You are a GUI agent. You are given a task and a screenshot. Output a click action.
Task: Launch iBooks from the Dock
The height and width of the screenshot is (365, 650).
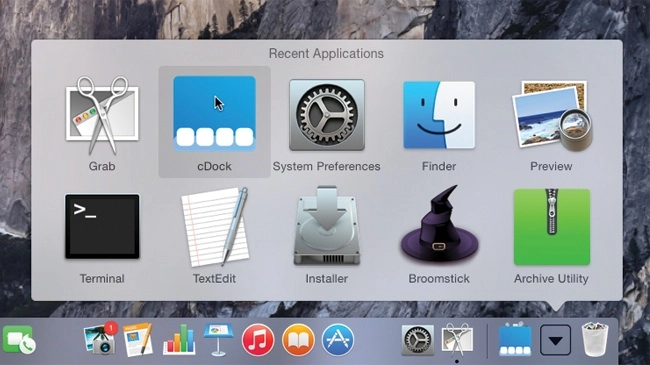tap(298, 340)
